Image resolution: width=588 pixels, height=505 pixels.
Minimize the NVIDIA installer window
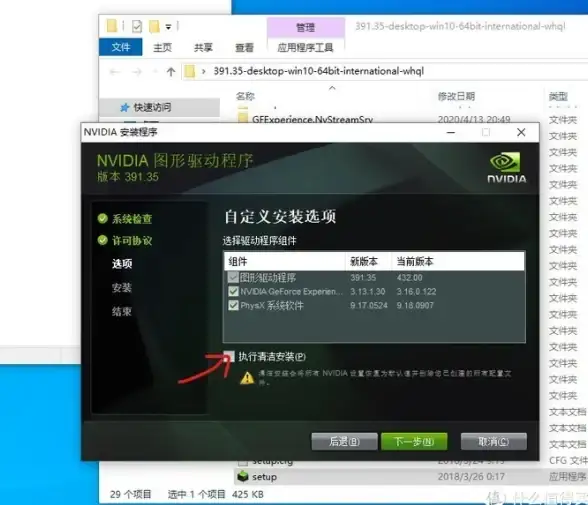[x=451, y=132]
